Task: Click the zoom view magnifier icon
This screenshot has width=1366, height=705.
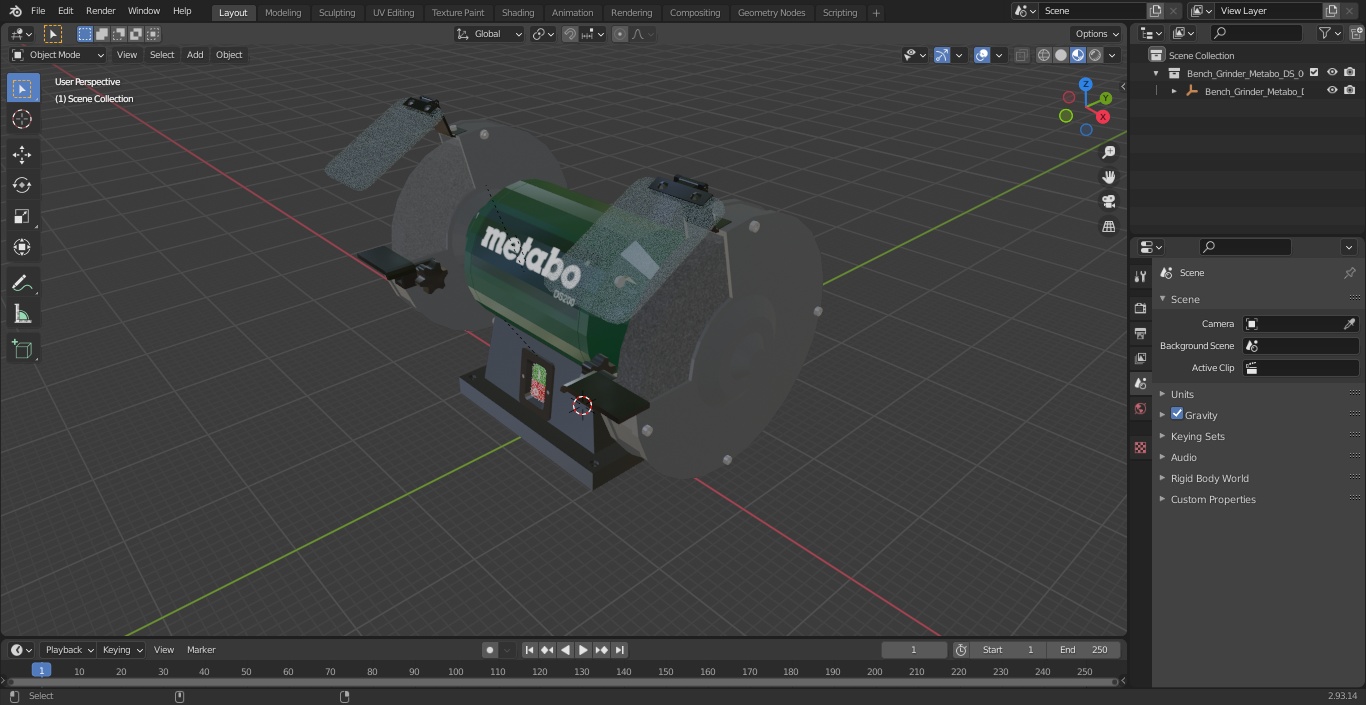Action: (x=1108, y=152)
